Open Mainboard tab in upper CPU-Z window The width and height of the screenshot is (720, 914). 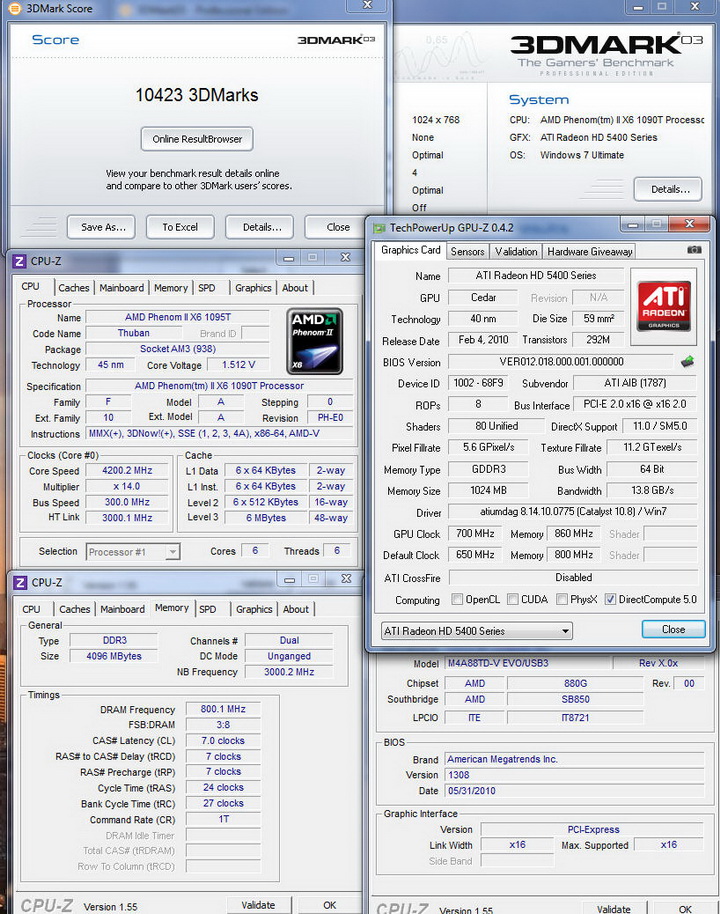pos(121,288)
